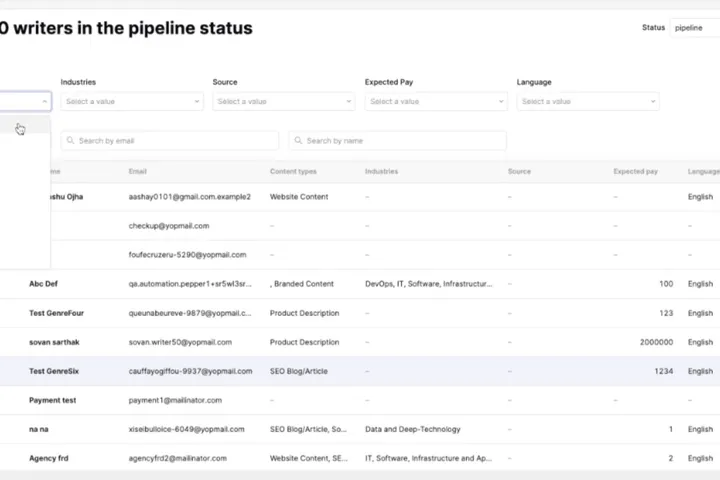Image resolution: width=720 pixels, height=480 pixels.
Task: Click email payment1@mailinator.com
Action: point(175,400)
